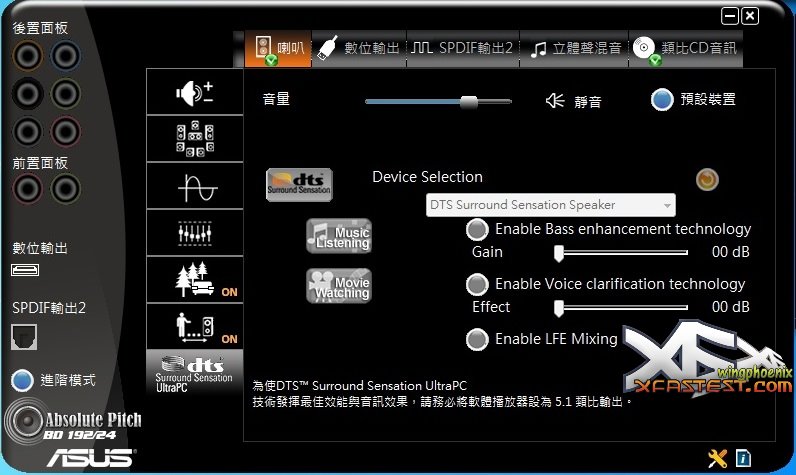Mute audio with 靜音 speaker icon
Viewport: 796px width, 475px height.
pyautogui.click(x=555, y=100)
